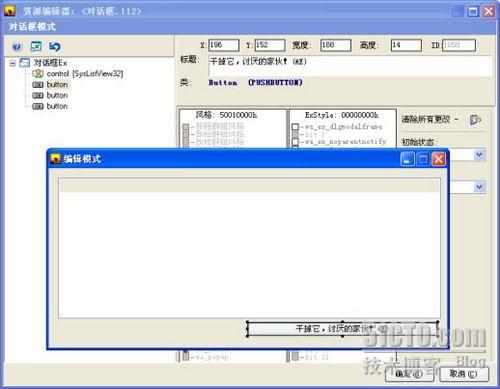Click the 取消(C) button
Viewport: 500px width, 389px height.
(464, 374)
